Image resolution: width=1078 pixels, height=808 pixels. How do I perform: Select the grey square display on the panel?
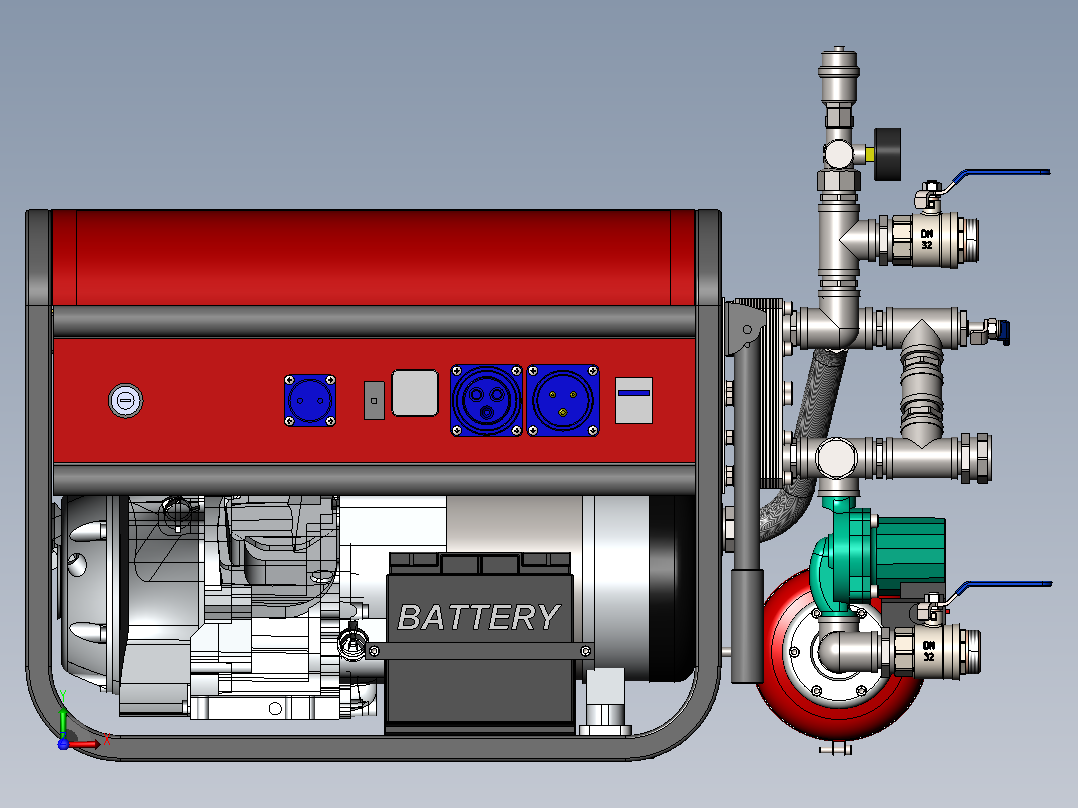[x=415, y=393]
